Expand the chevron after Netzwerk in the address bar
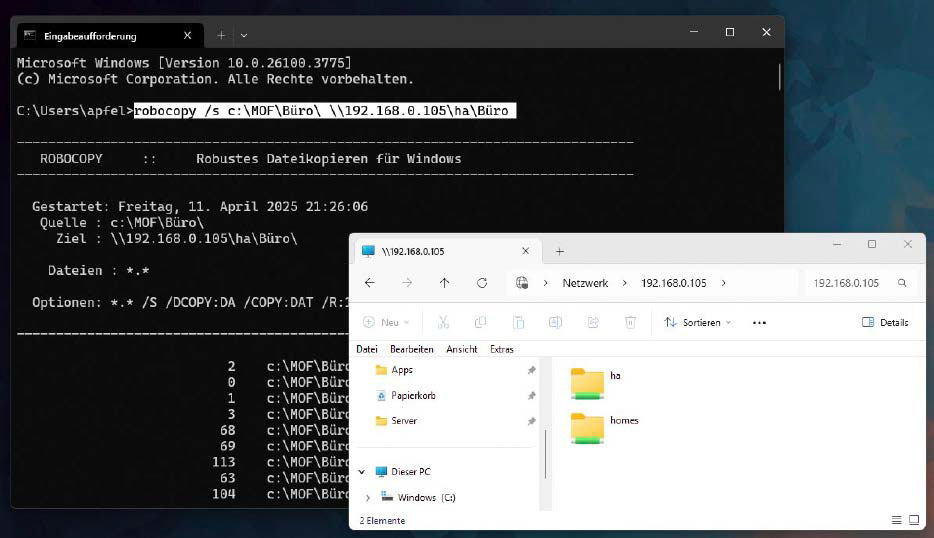 click(x=624, y=283)
